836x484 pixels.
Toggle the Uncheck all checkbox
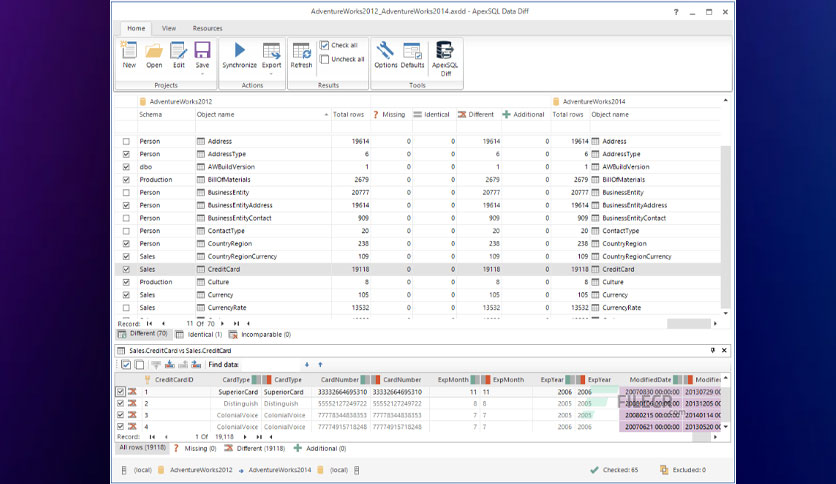point(325,59)
